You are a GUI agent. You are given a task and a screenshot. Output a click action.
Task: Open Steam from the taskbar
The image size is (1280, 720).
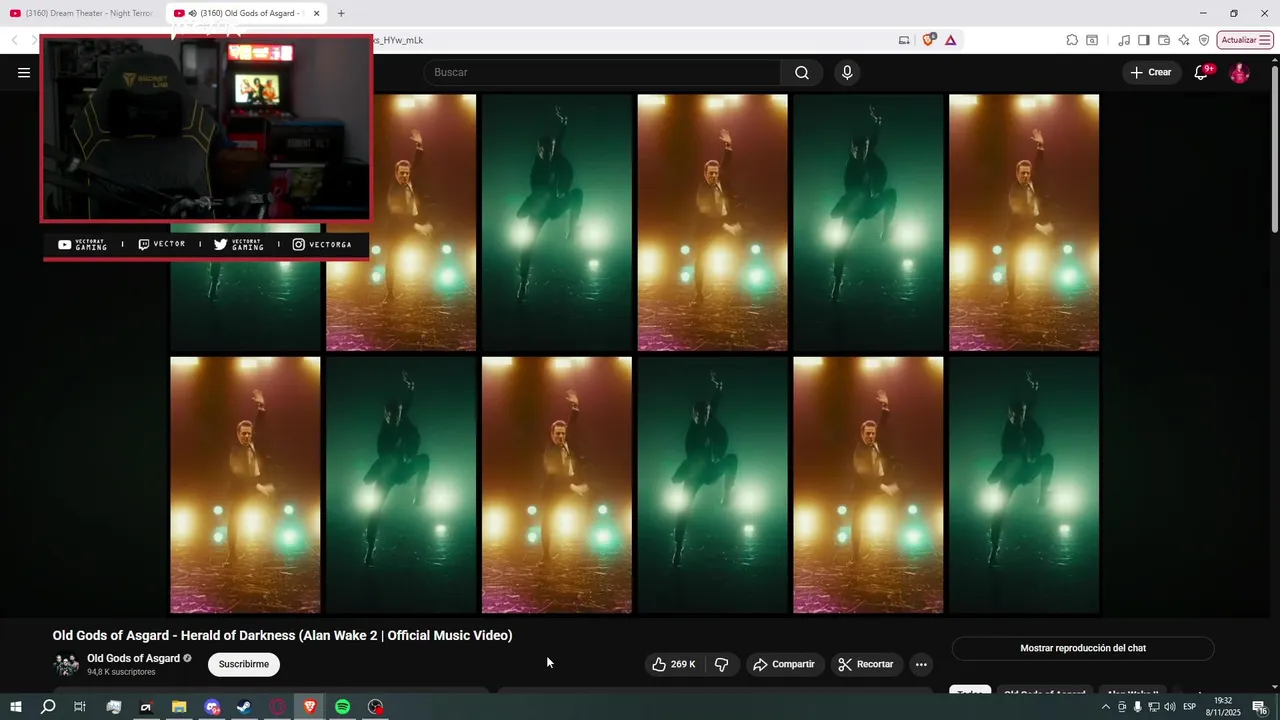(x=244, y=707)
